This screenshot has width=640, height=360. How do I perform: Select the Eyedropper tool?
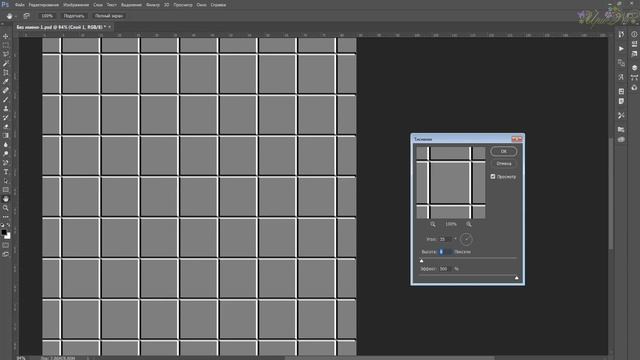pyautogui.click(x=6, y=82)
